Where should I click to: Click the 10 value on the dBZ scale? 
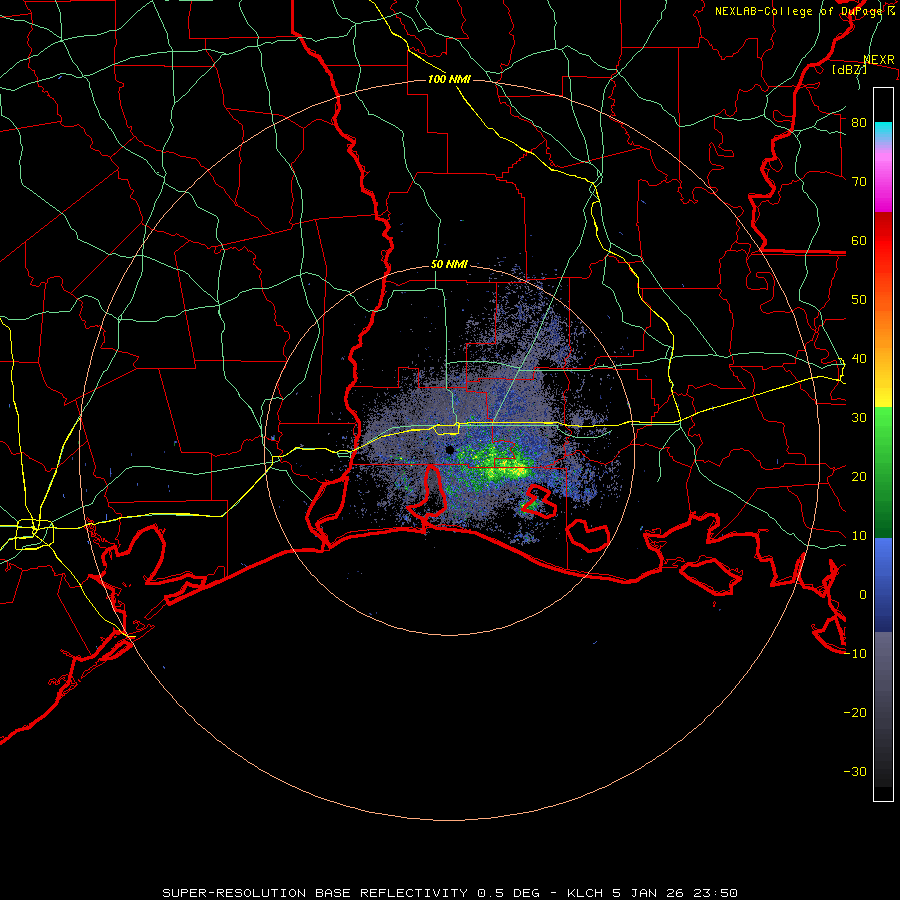pos(859,536)
